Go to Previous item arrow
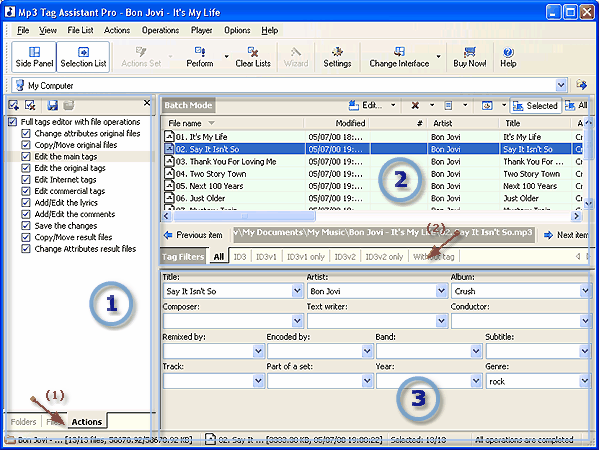The width and height of the screenshot is (600, 450). click(x=168, y=235)
